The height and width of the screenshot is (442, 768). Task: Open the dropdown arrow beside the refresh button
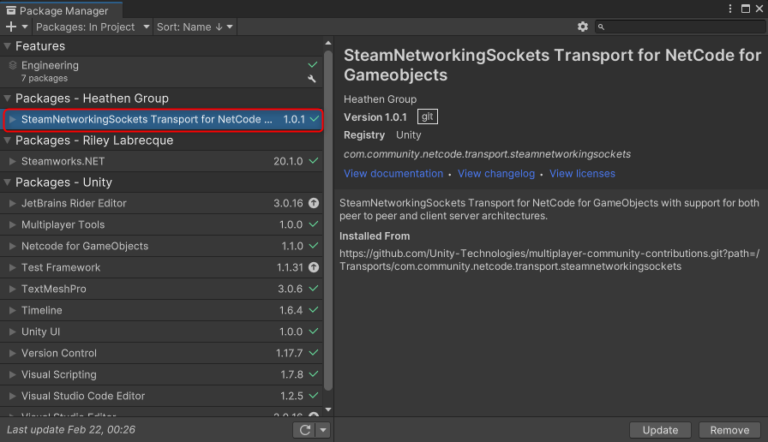click(323, 430)
